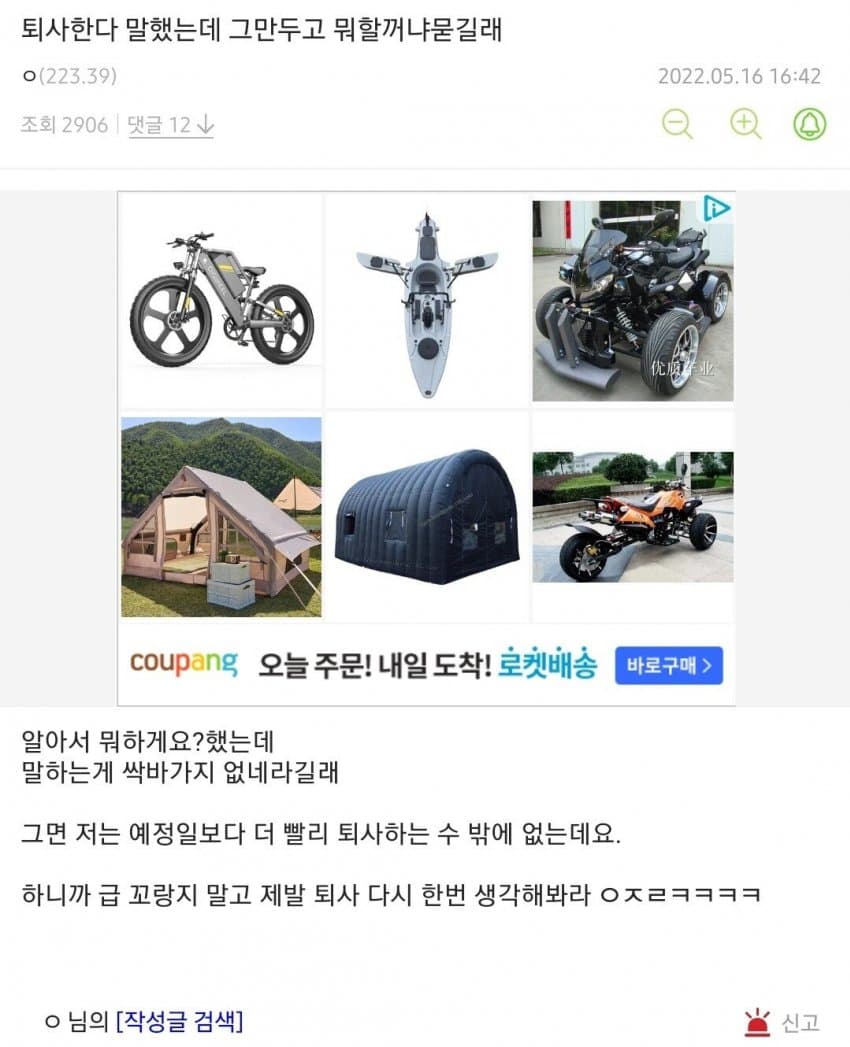Click the red siren report icon

click(757, 1022)
